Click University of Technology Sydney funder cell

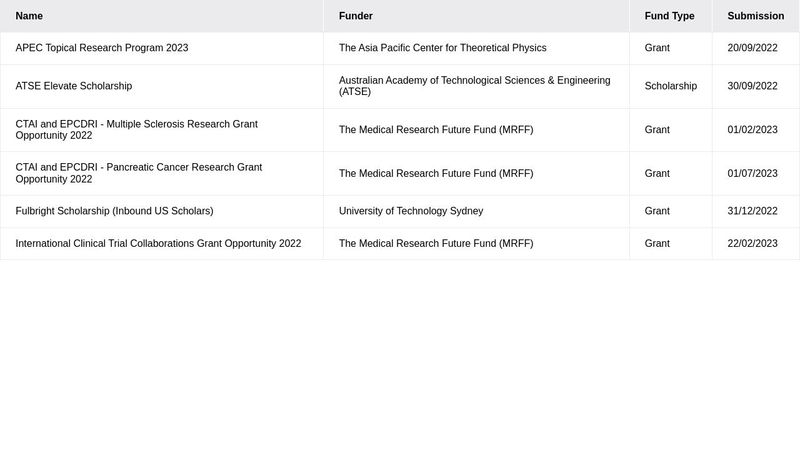(411, 211)
